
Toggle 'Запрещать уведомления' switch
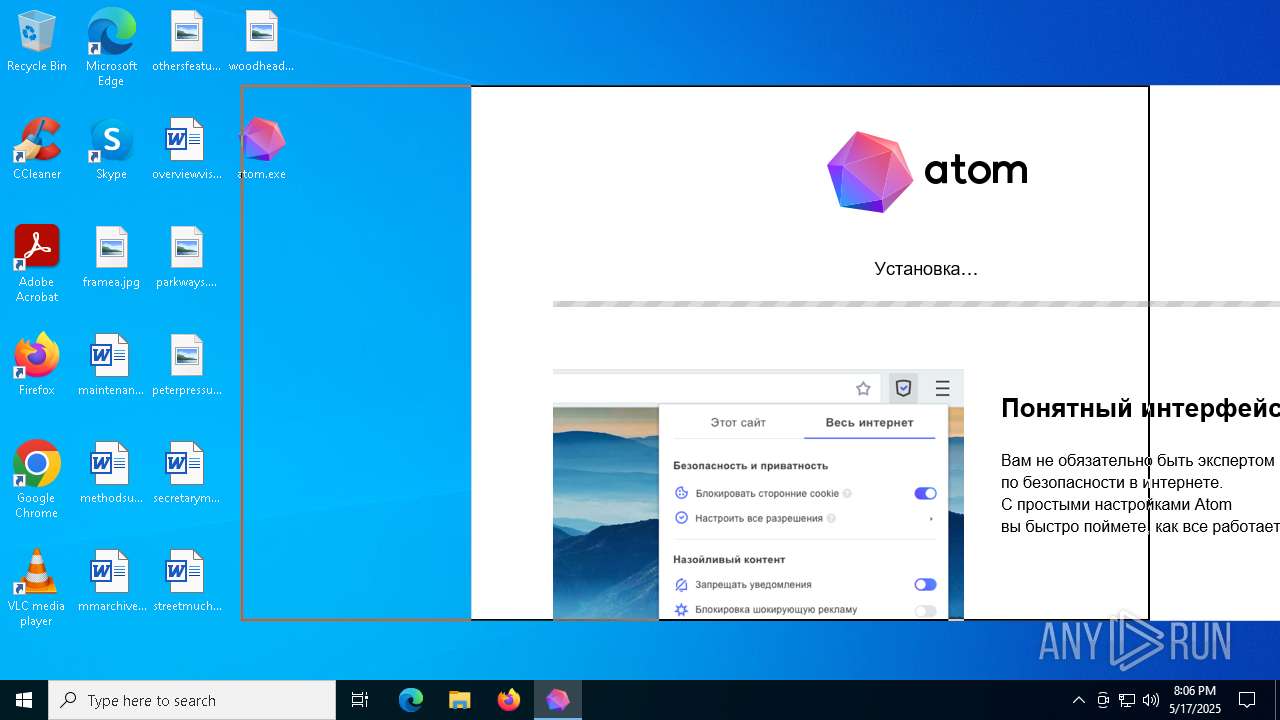pos(925,584)
